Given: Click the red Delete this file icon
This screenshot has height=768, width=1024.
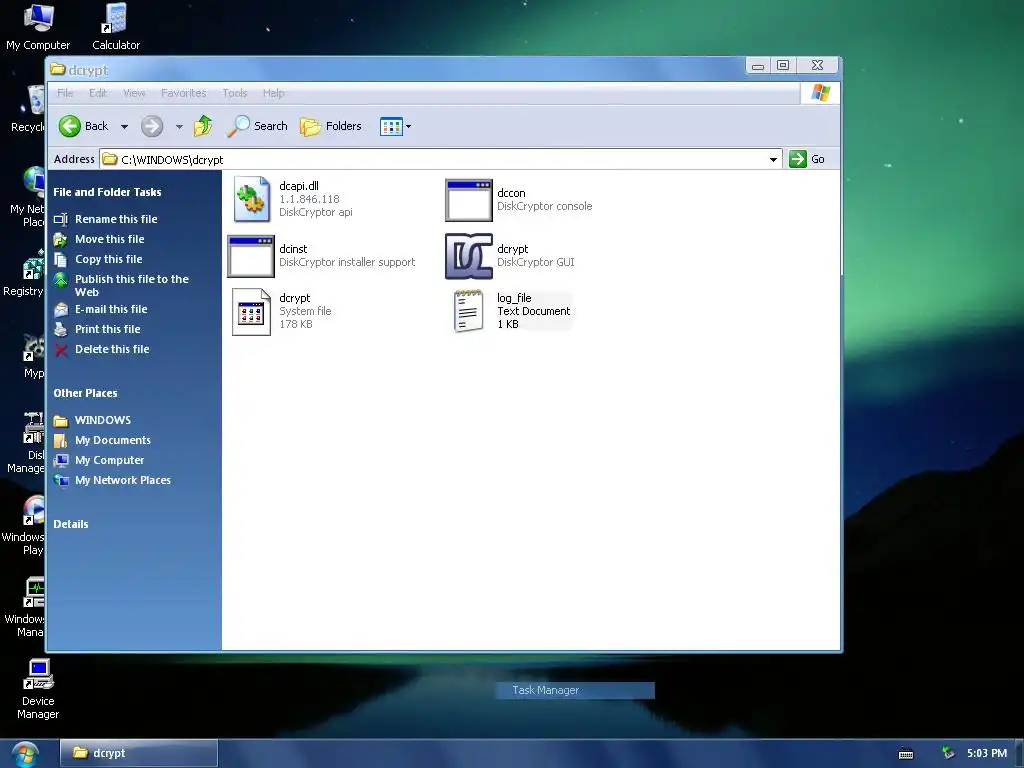Looking at the screenshot, I should 61,349.
